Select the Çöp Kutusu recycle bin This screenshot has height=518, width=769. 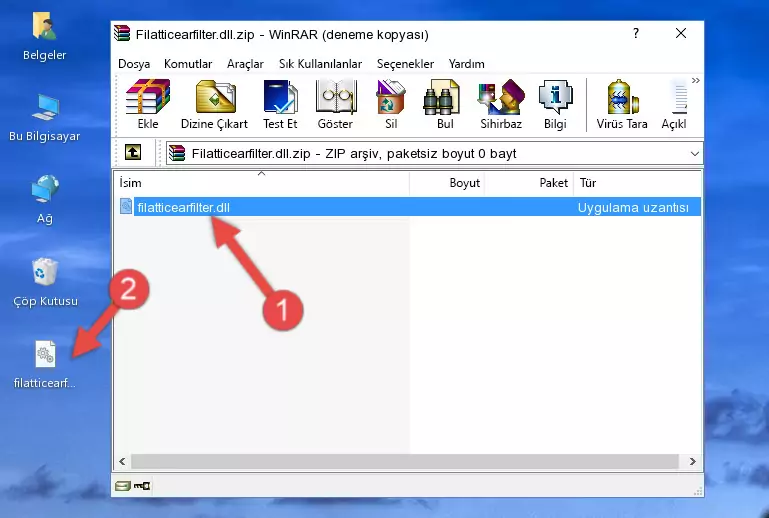[45, 282]
